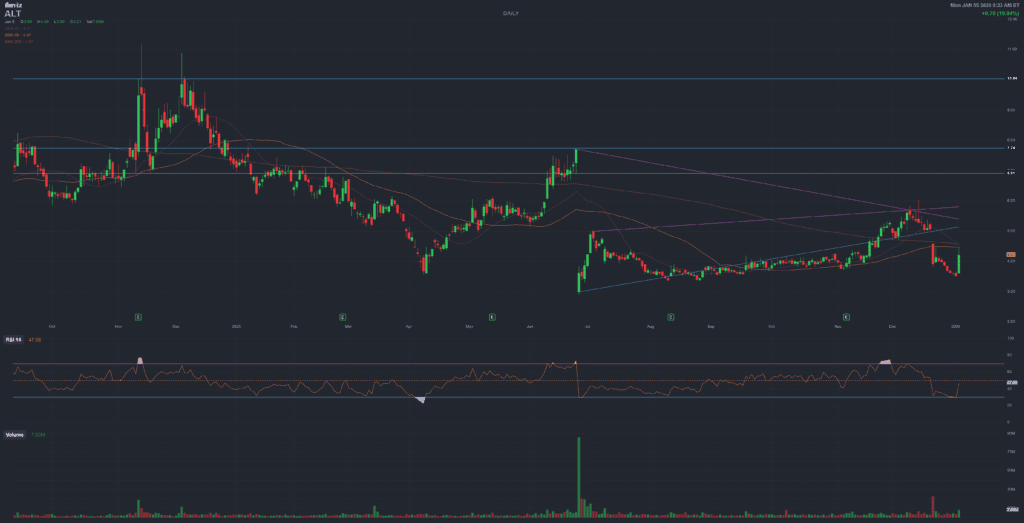The width and height of the screenshot is (1024, 523).
Task: Open the earnings 'E' marker near Aug
Action: pyautogui.click(x=672, y=316)
